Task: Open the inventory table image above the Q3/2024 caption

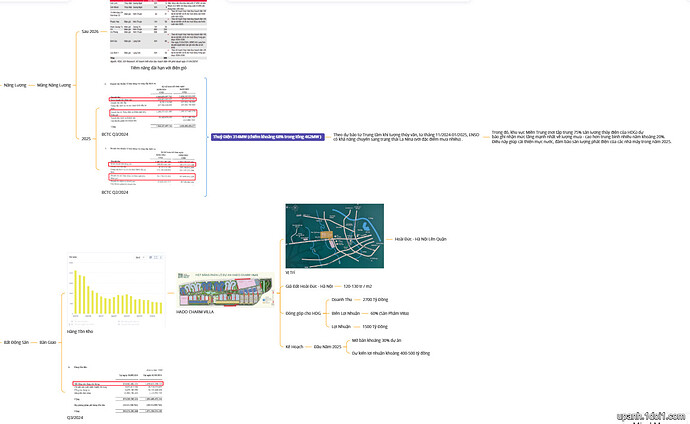Action: (x=116, y=389)
